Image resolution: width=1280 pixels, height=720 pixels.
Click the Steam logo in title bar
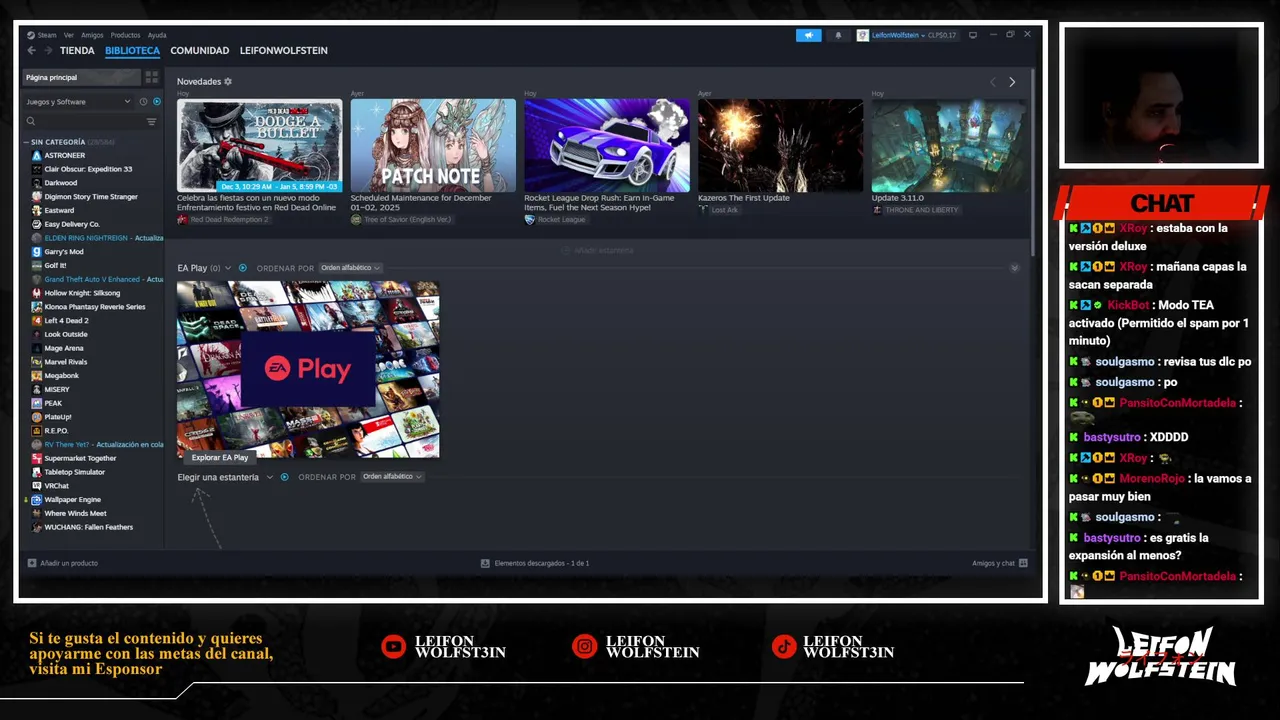31,35
